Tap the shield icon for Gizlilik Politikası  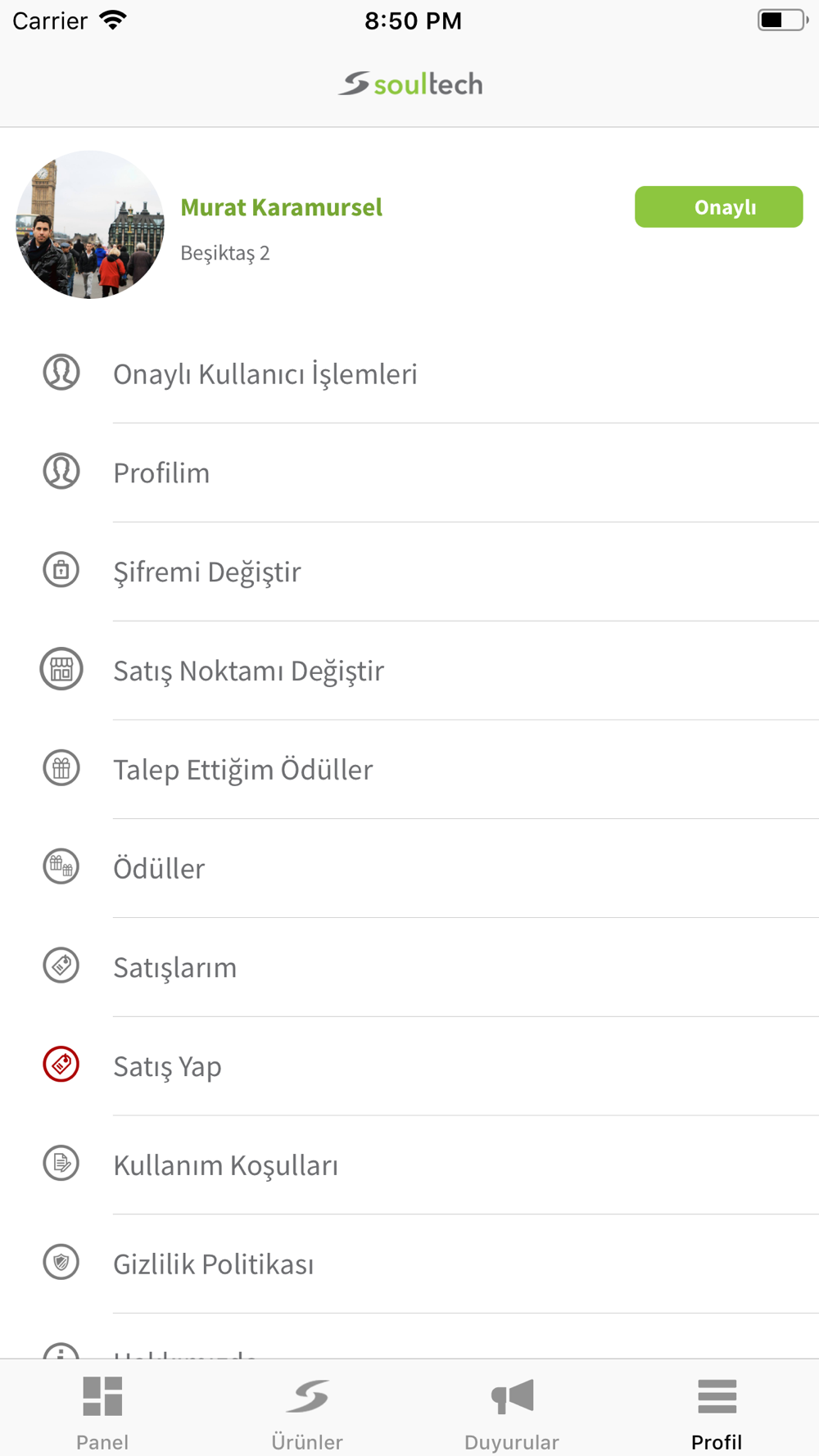tap(61, 1263)
